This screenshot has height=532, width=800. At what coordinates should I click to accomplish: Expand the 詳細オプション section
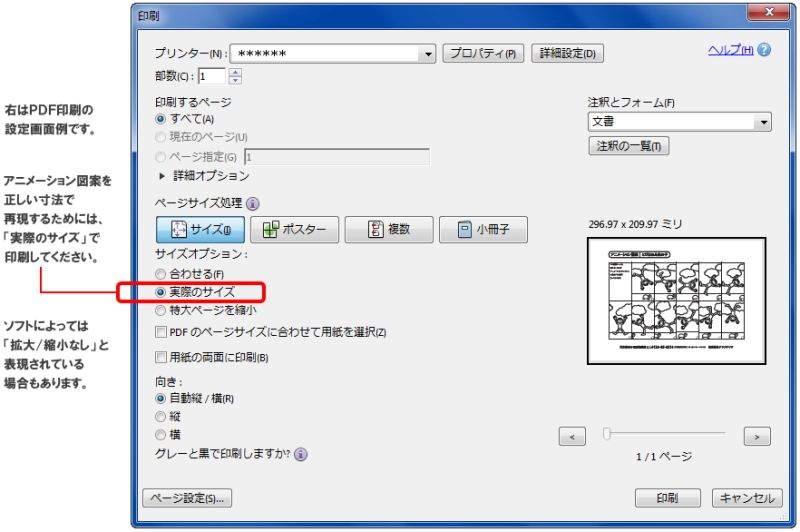pyautogui.click(x=163, y=176)
